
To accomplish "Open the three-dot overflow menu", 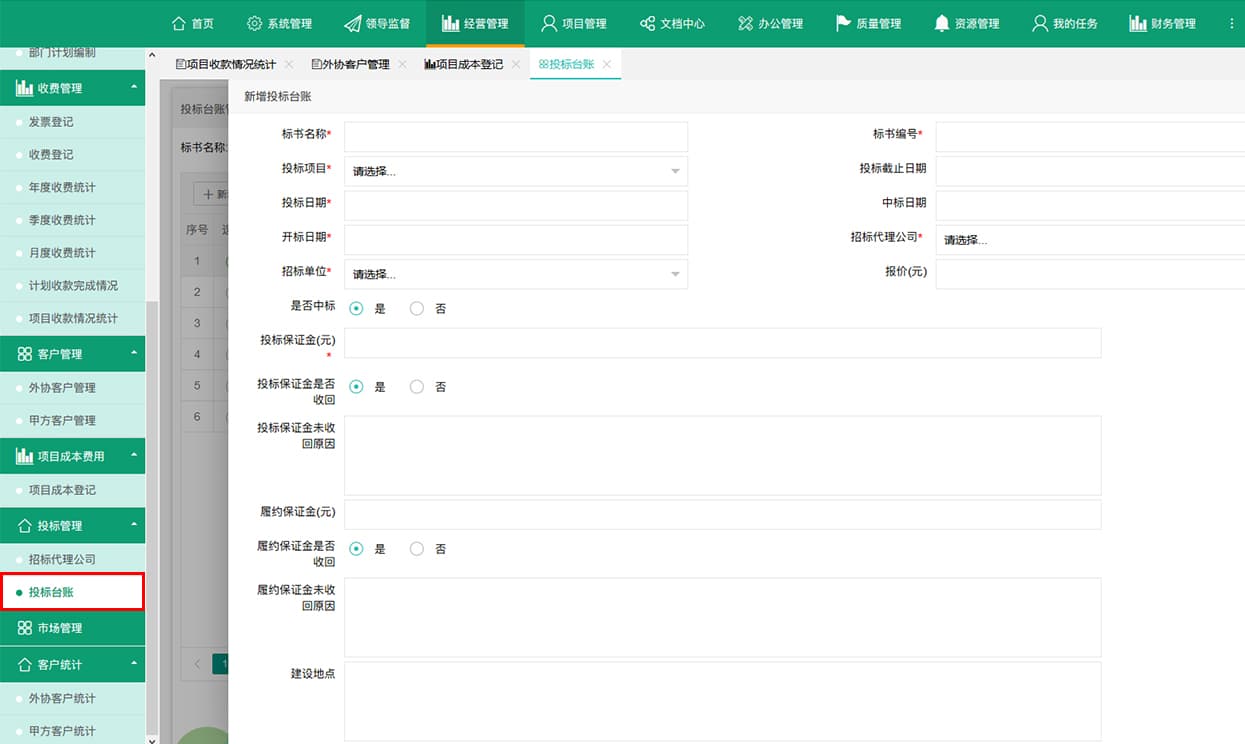I will [1231, 23].
